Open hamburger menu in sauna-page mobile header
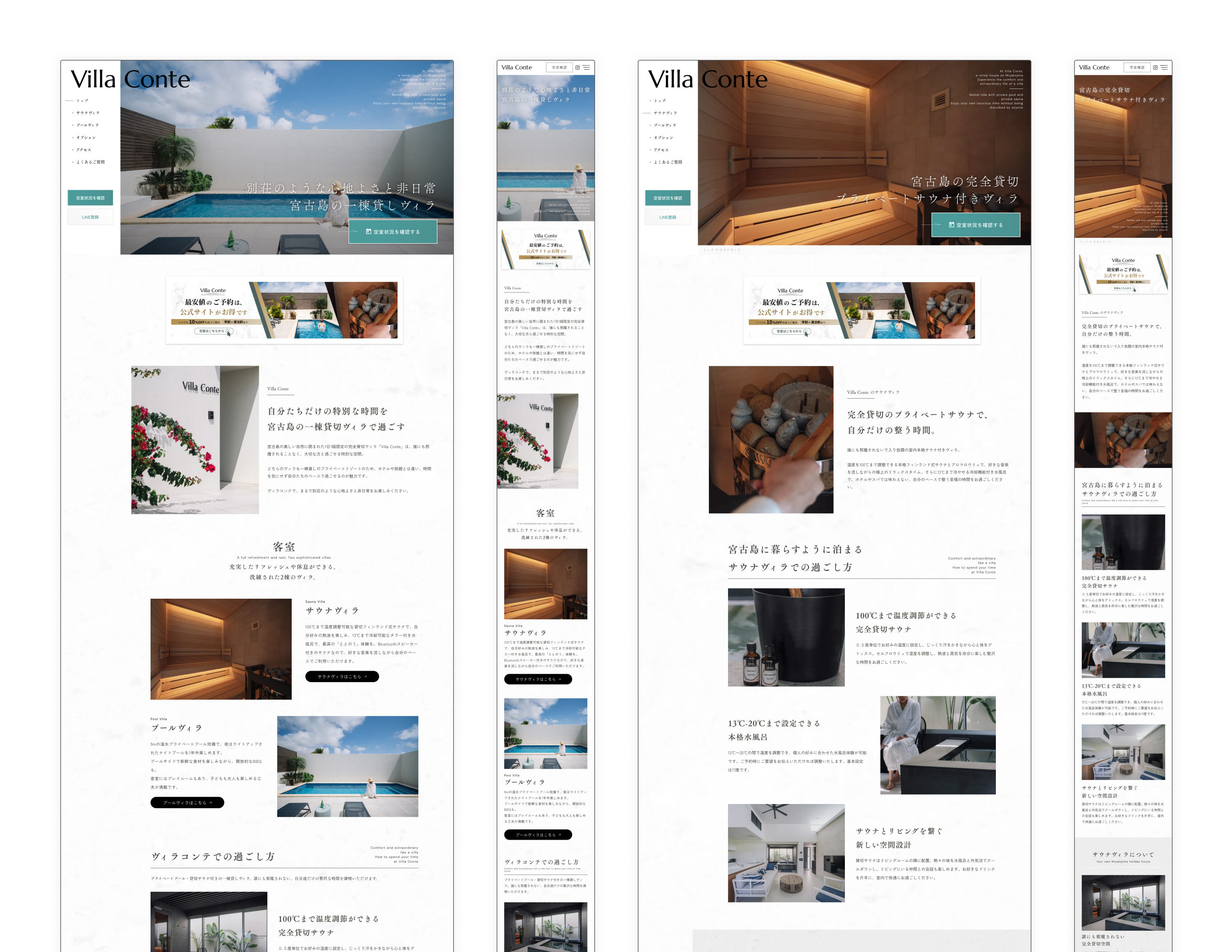The width and height of the screenshot is (1232, 952). click(1164, 68)
